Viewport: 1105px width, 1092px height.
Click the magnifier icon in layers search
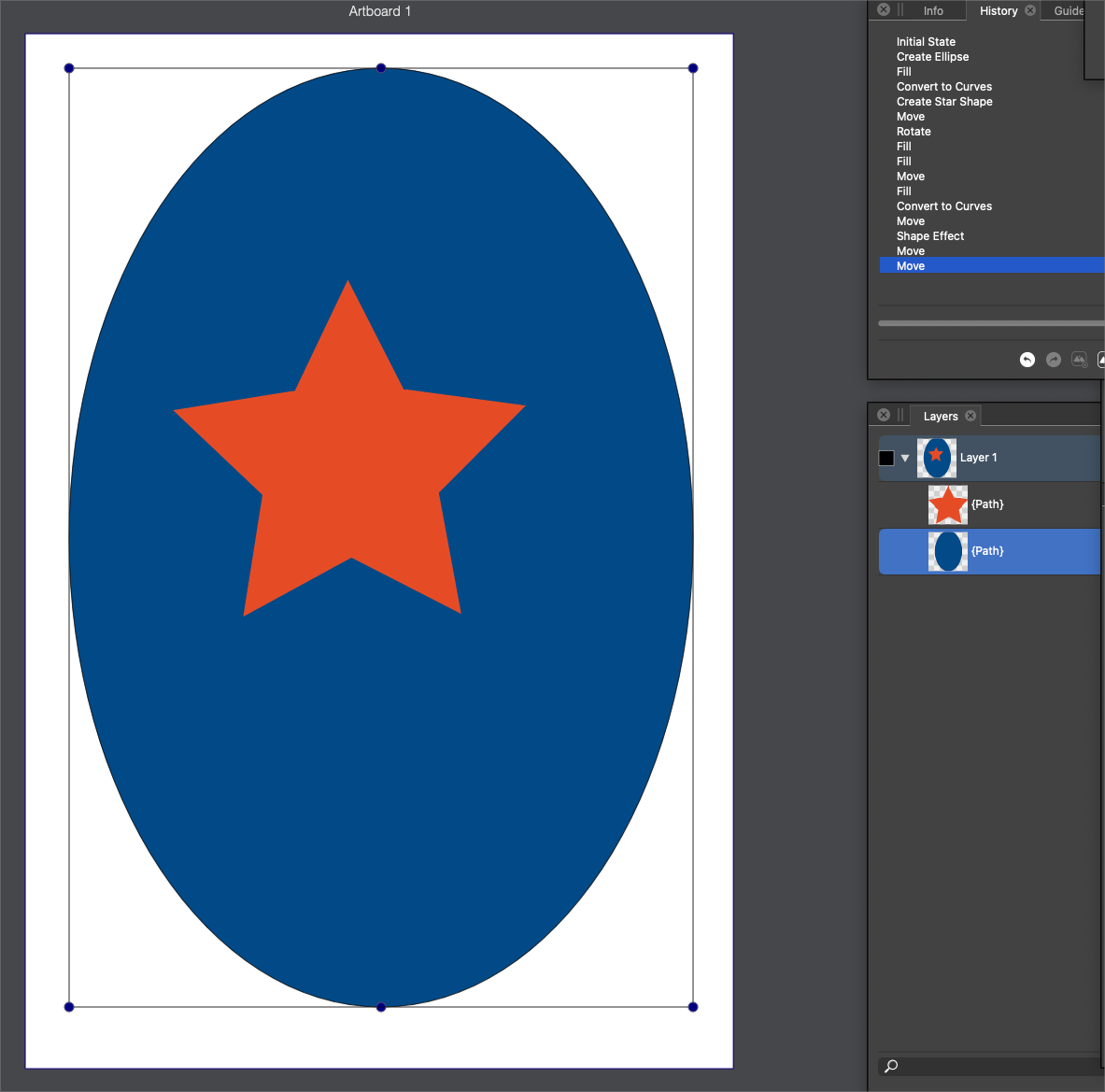coord(891,1066)
